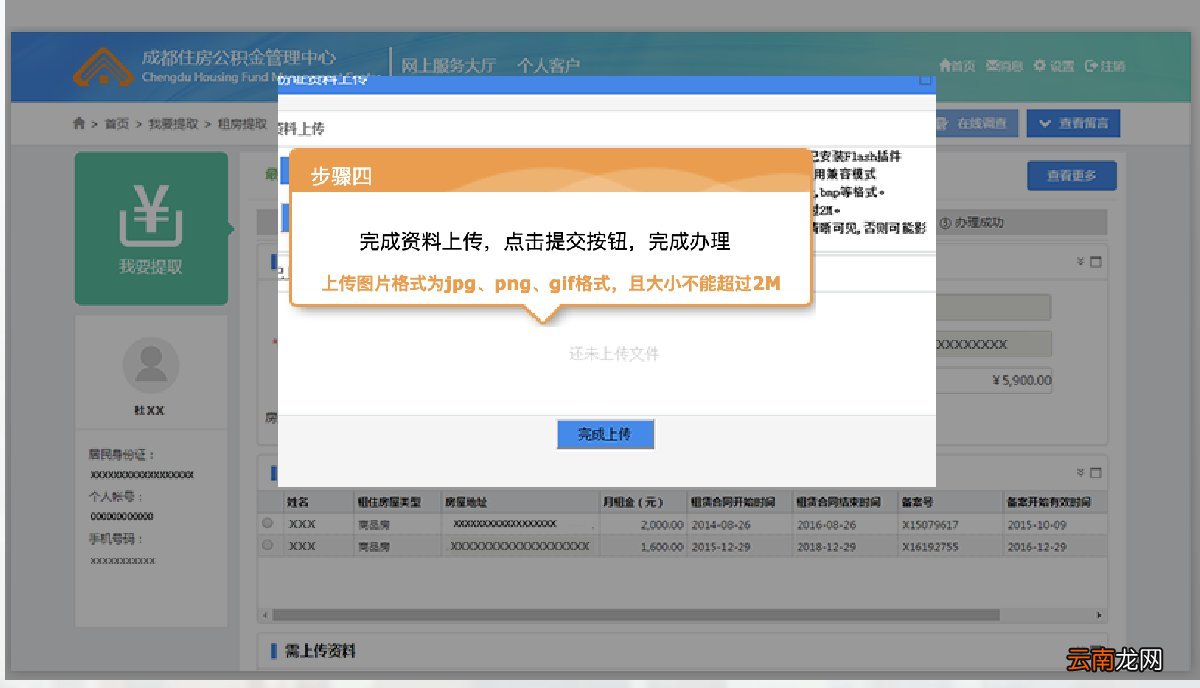The height and width of the screenshot is (688, 1200).
Task: Click the maximize square icon on the upper panel
Action: click(x=1096, y=262)
